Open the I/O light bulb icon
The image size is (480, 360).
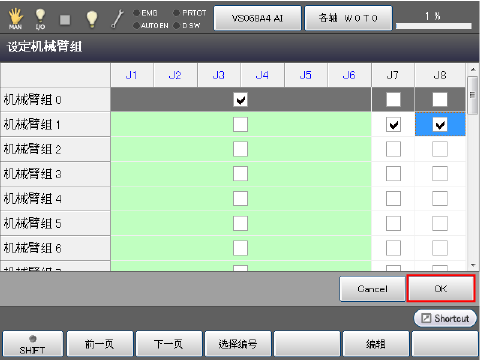tap(40, 19)
